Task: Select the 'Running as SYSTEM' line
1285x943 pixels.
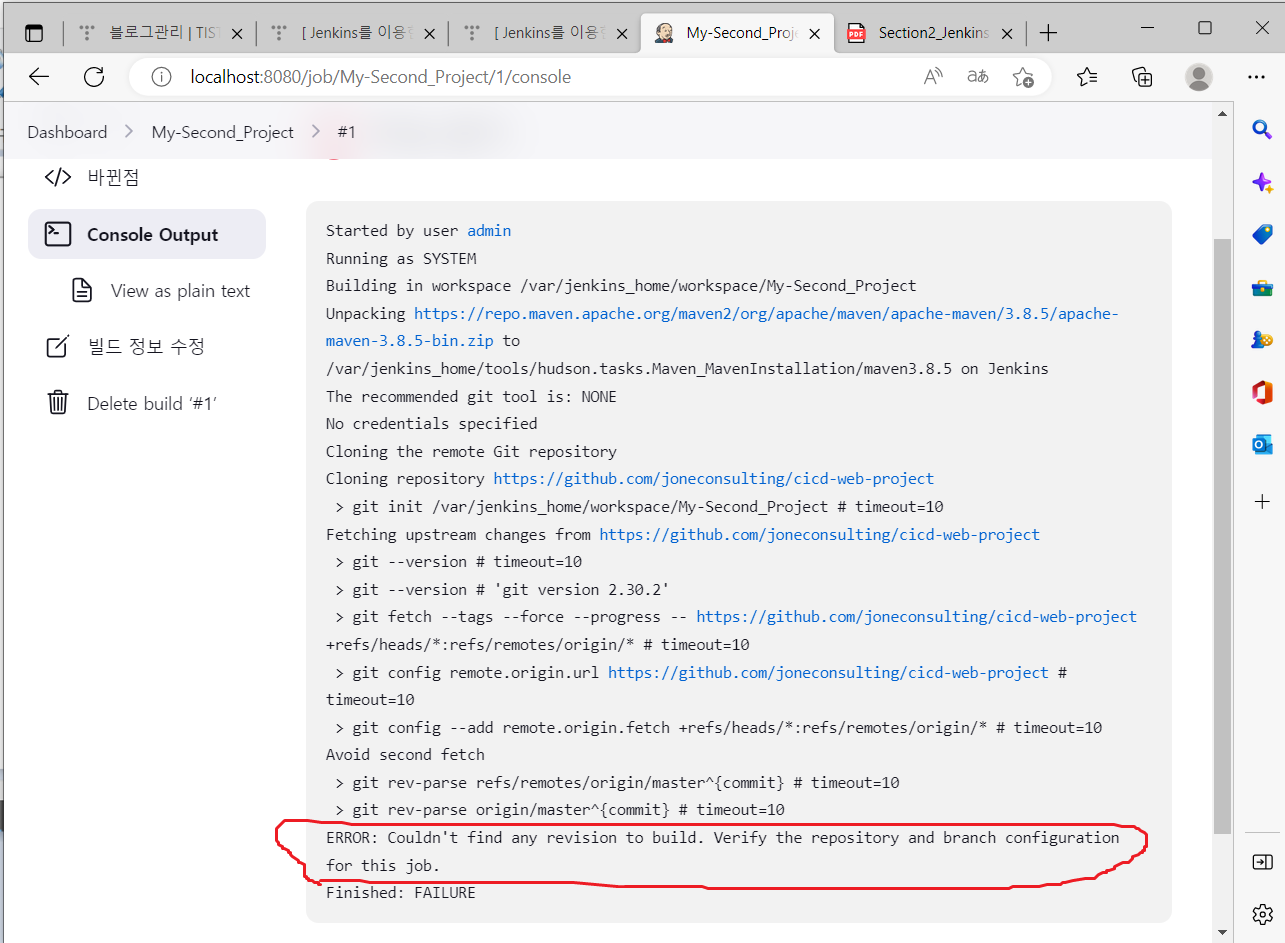Action: point(401,258)
